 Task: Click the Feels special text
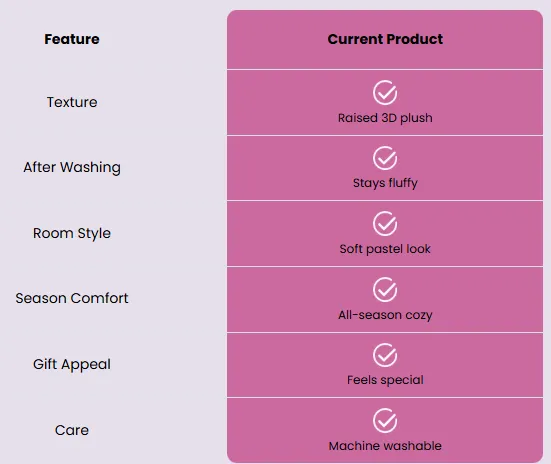385,380
